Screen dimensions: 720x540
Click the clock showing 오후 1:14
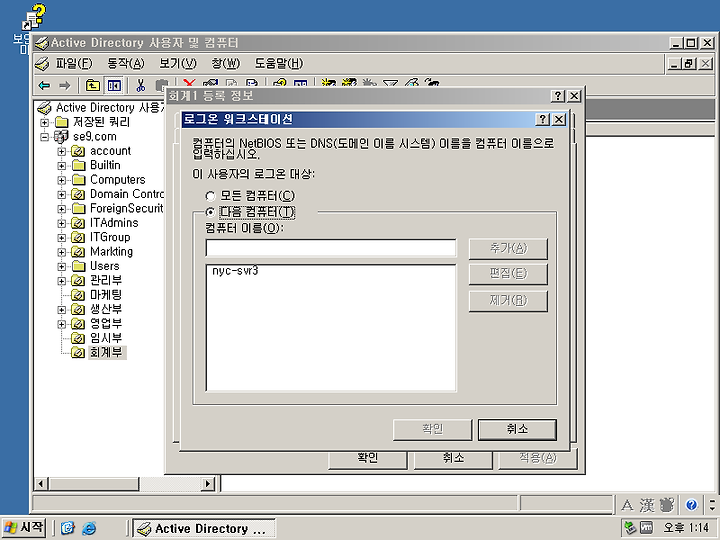tap(686, 528)
